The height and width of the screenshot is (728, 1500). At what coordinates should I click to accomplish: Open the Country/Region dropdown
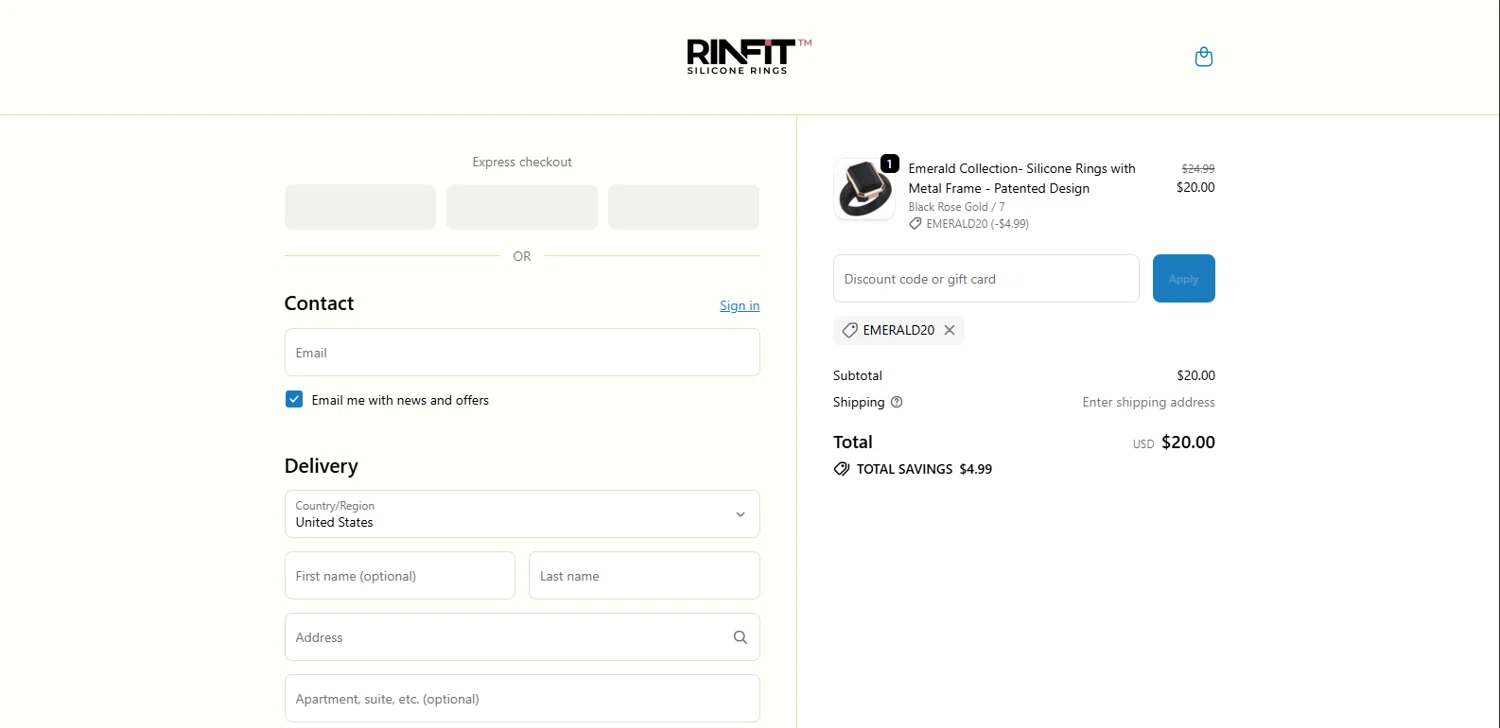pyautogui.click(x=522, y=514)
